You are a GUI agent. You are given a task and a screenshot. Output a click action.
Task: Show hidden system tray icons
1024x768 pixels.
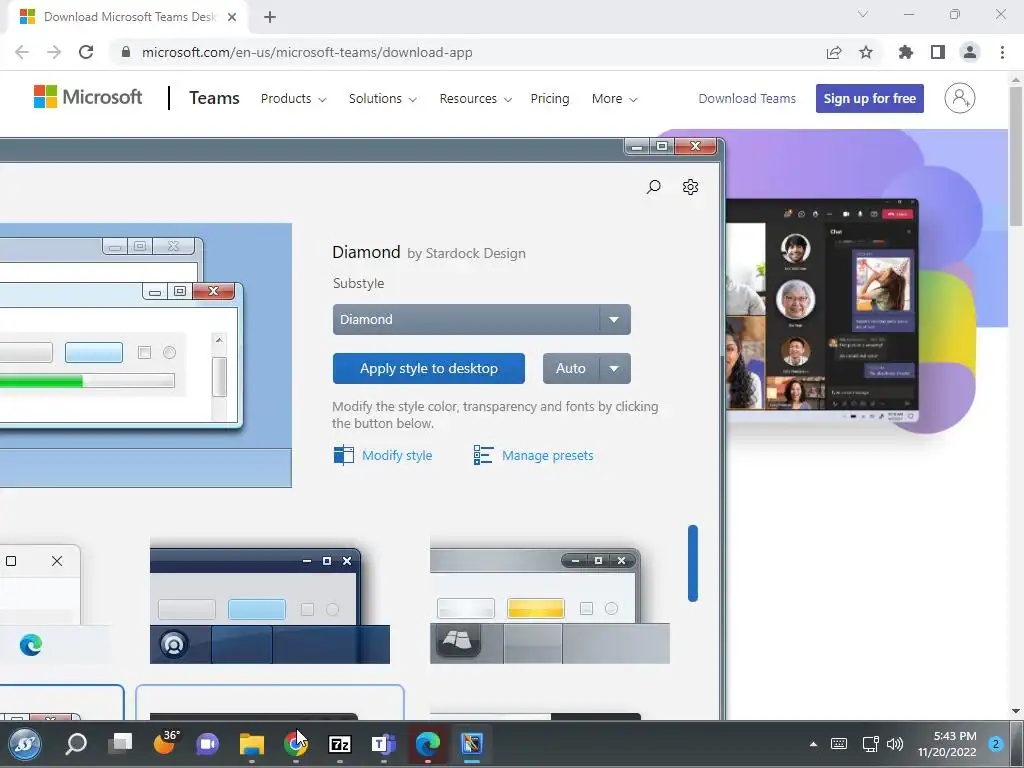pos(813,744)
